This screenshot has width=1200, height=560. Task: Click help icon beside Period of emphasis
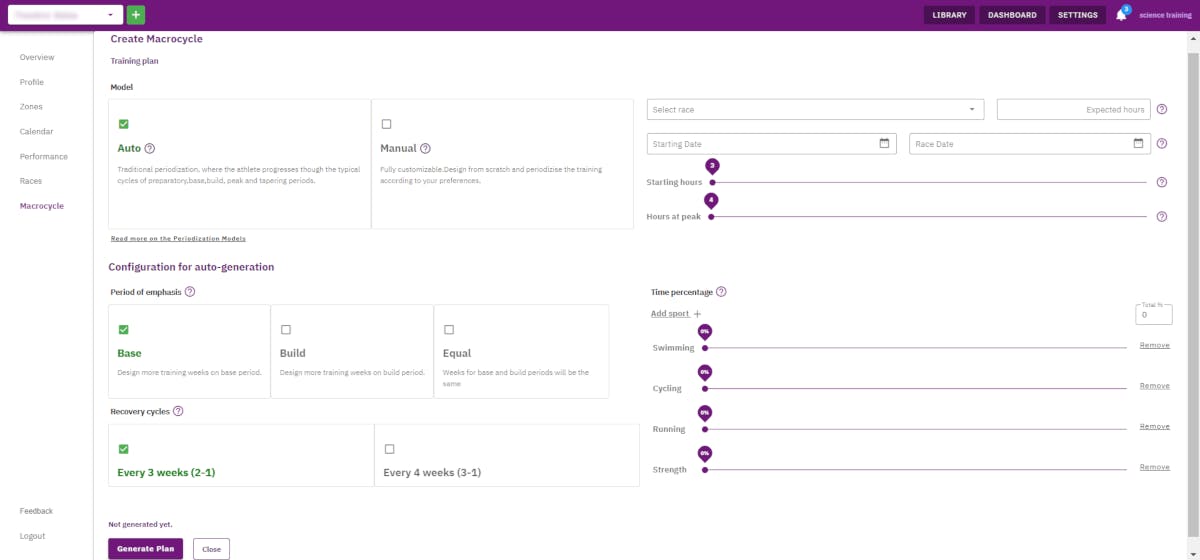point(190,292)
